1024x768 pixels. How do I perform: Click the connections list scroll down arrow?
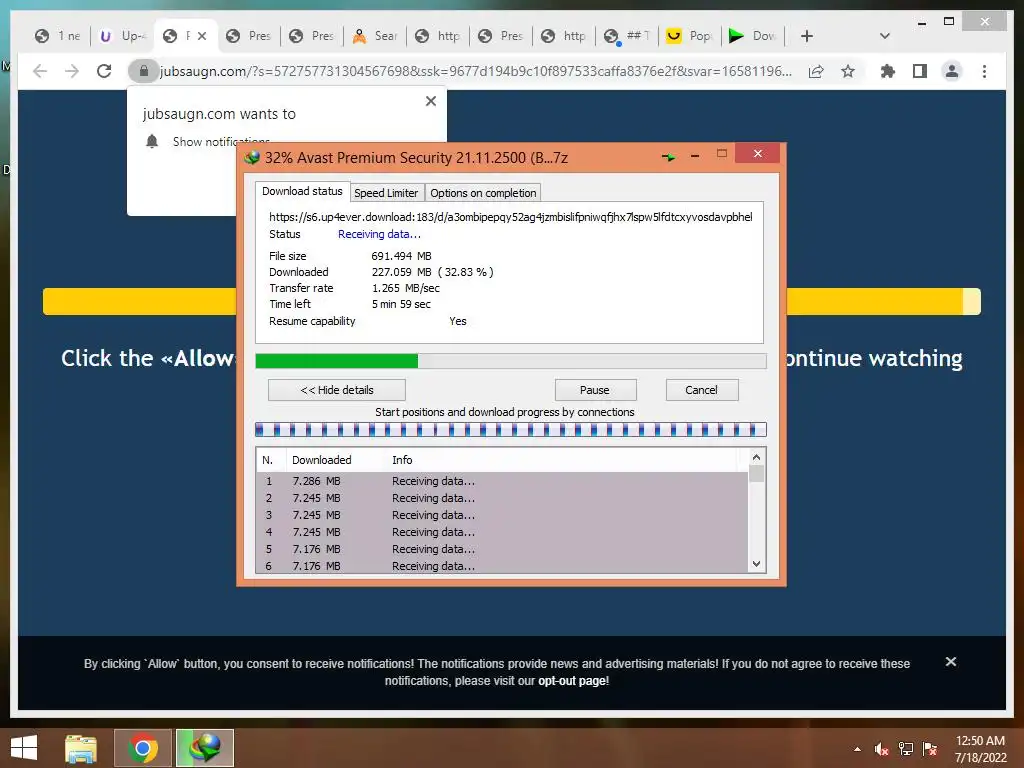[756, 564]
